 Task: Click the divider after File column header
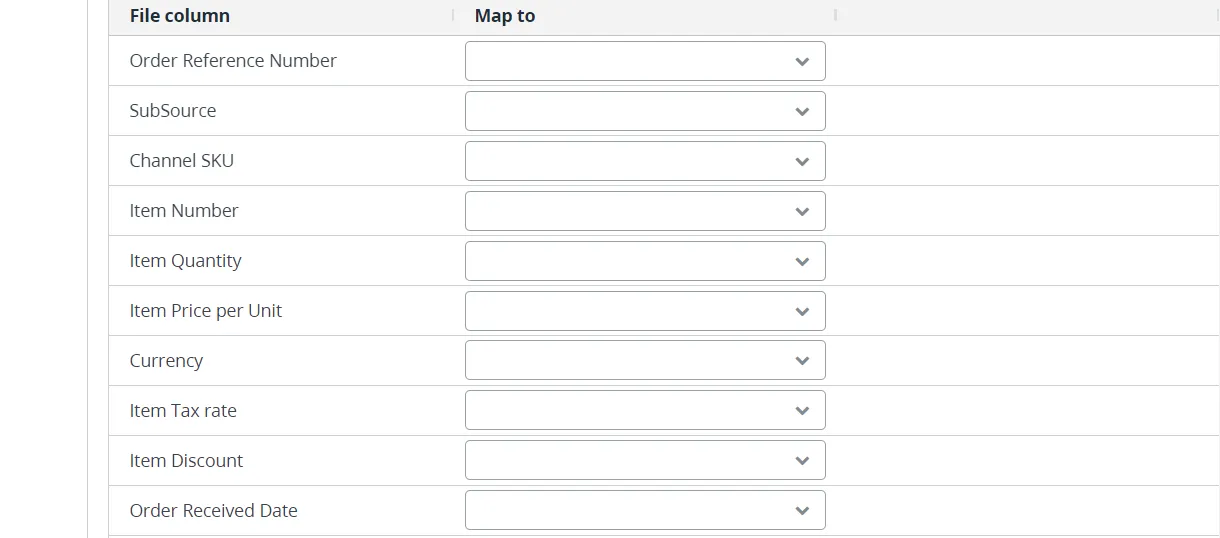(453, 16)
